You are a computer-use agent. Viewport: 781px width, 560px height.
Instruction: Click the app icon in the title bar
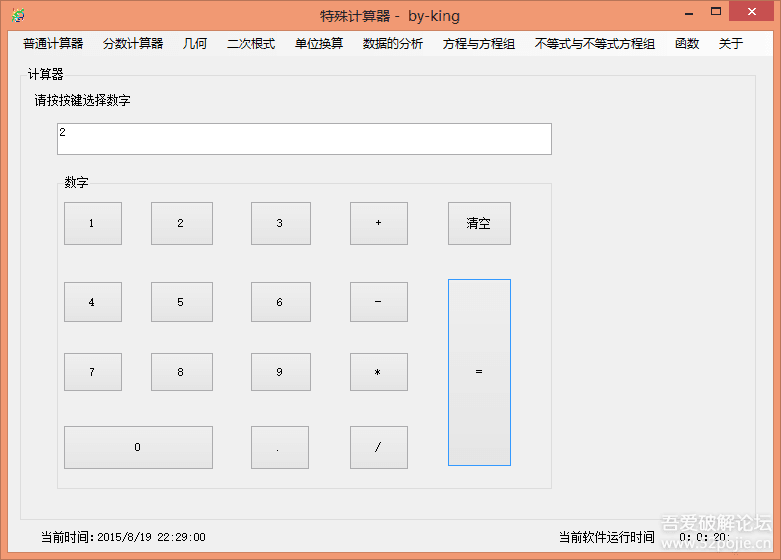pos(18,15)
